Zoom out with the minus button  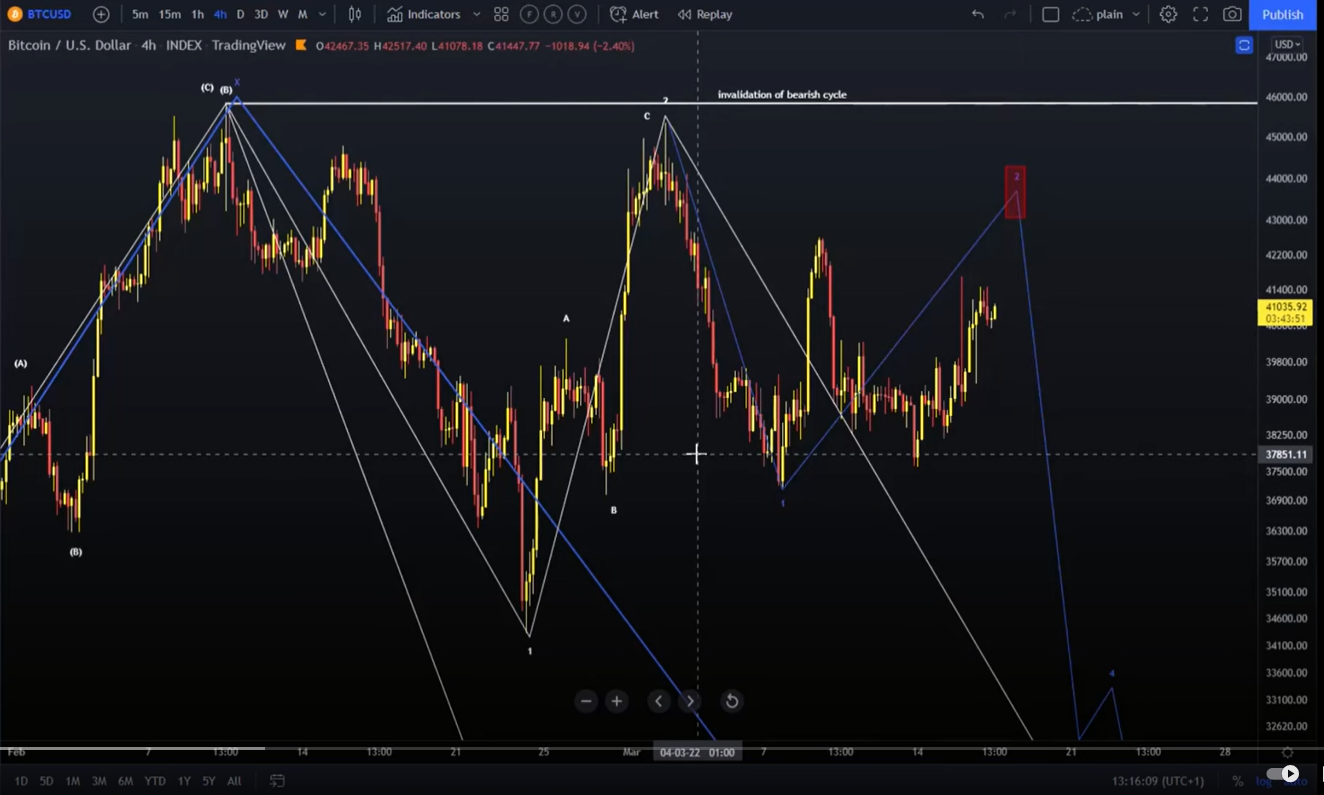[586, 701]
